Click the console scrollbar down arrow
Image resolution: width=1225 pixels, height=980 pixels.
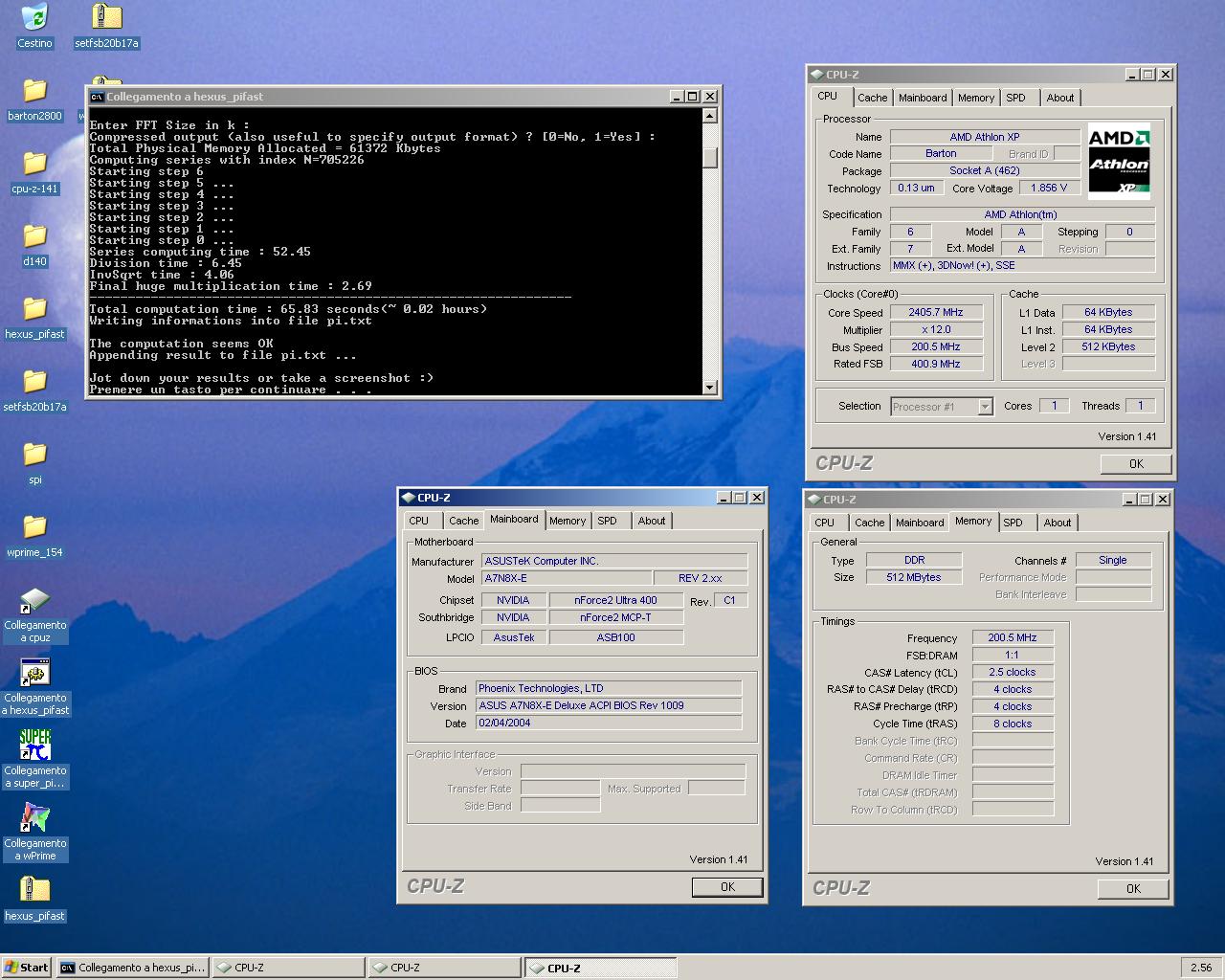coord(710,388)
